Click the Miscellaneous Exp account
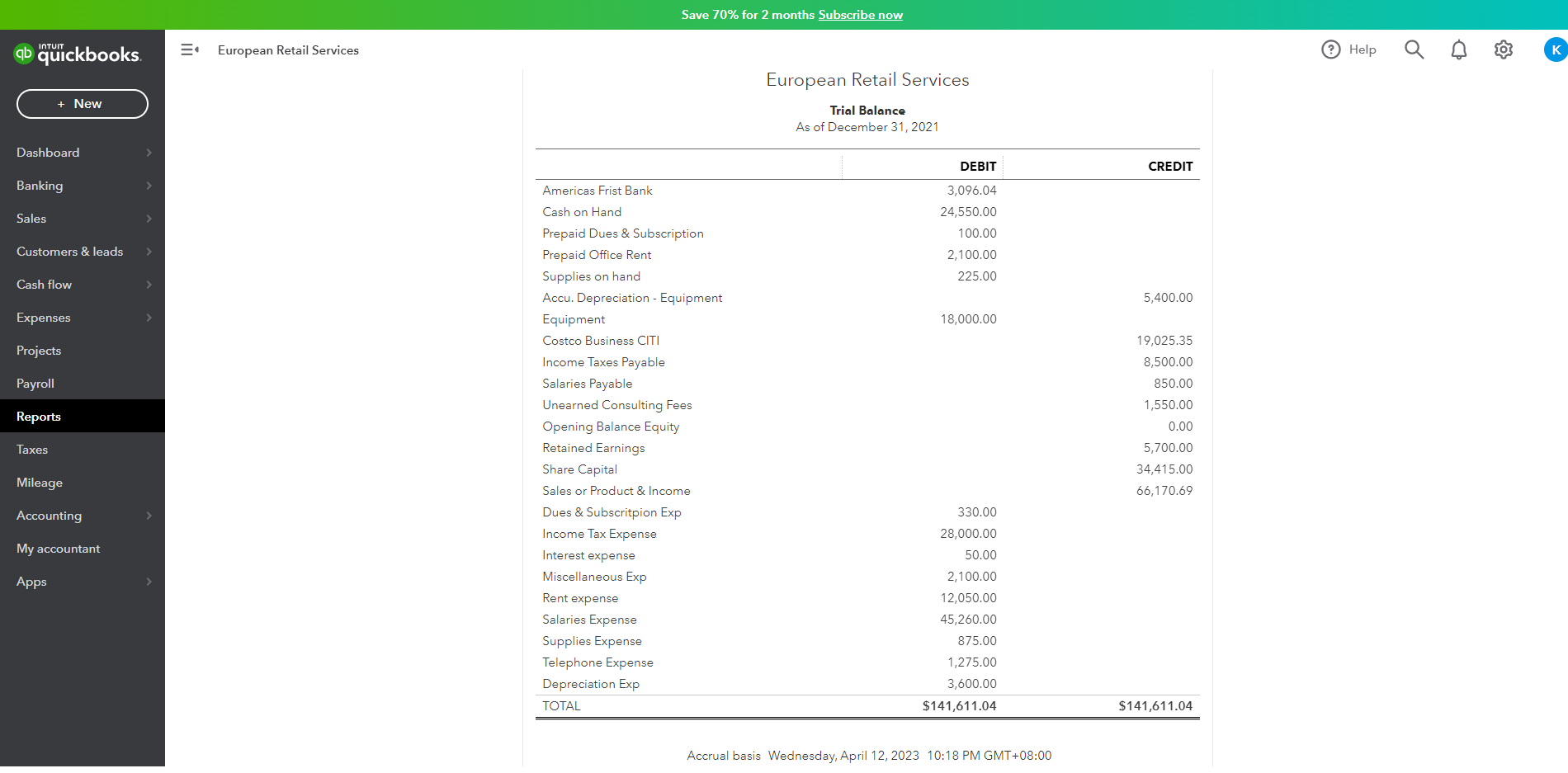Viewport: 1568px width, 773px height. click(594, 577)
